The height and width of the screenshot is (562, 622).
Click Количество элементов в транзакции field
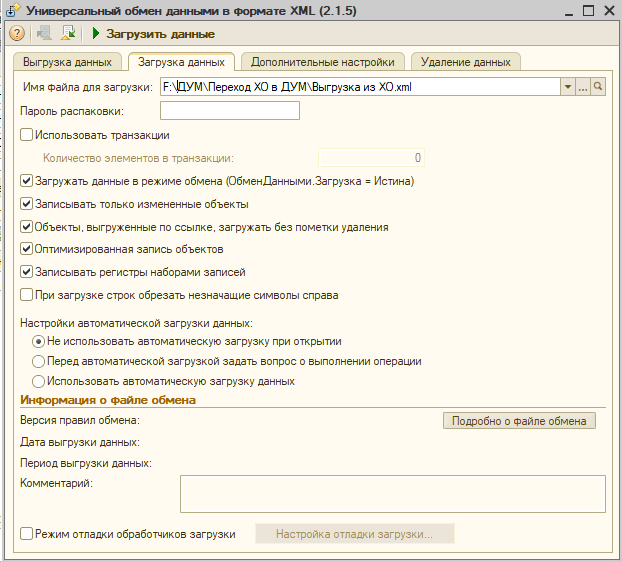[371, 158]
